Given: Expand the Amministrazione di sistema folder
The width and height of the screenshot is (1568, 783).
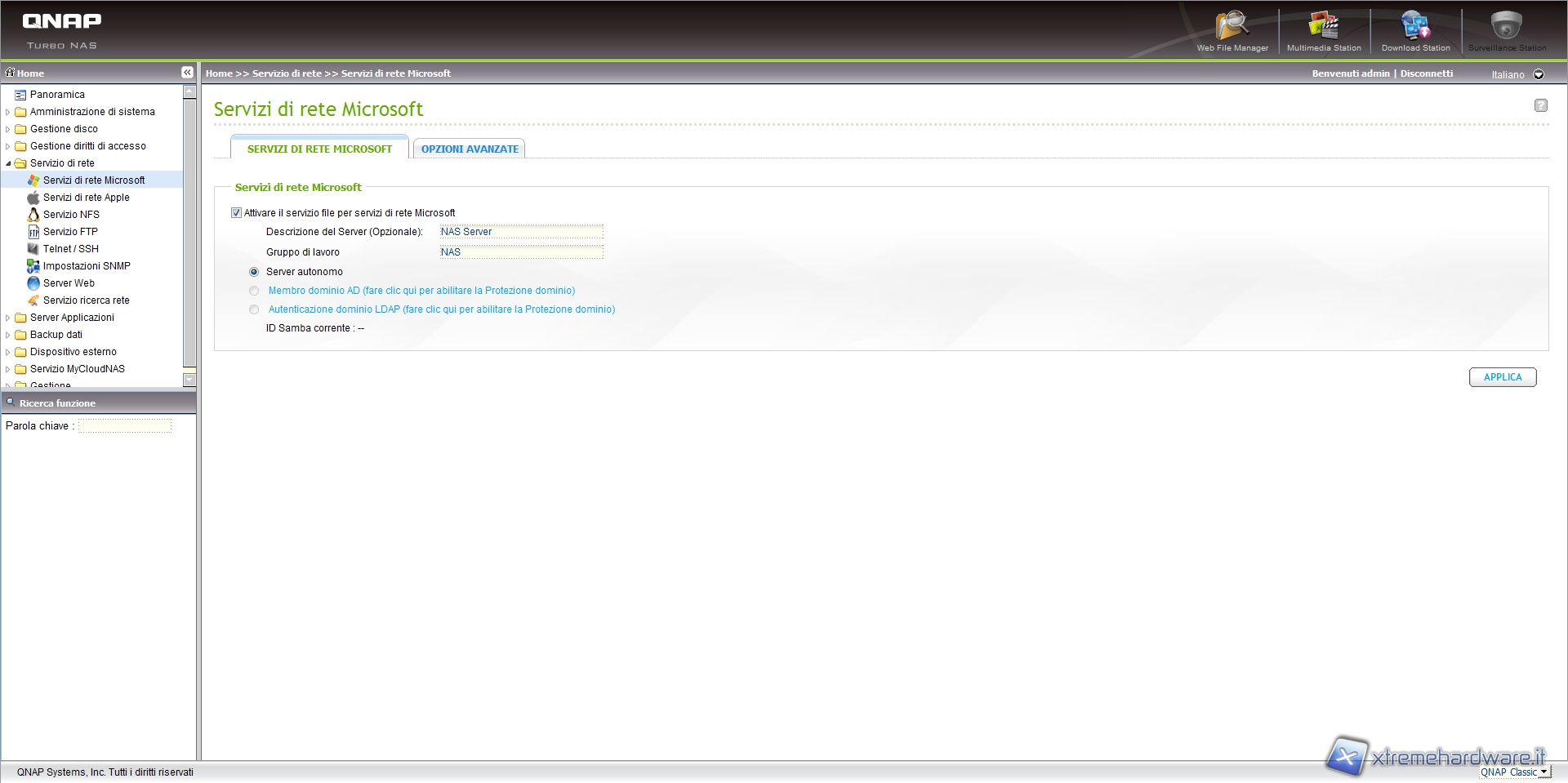Looking at the screenshot, I should click(x=8, y=112).
